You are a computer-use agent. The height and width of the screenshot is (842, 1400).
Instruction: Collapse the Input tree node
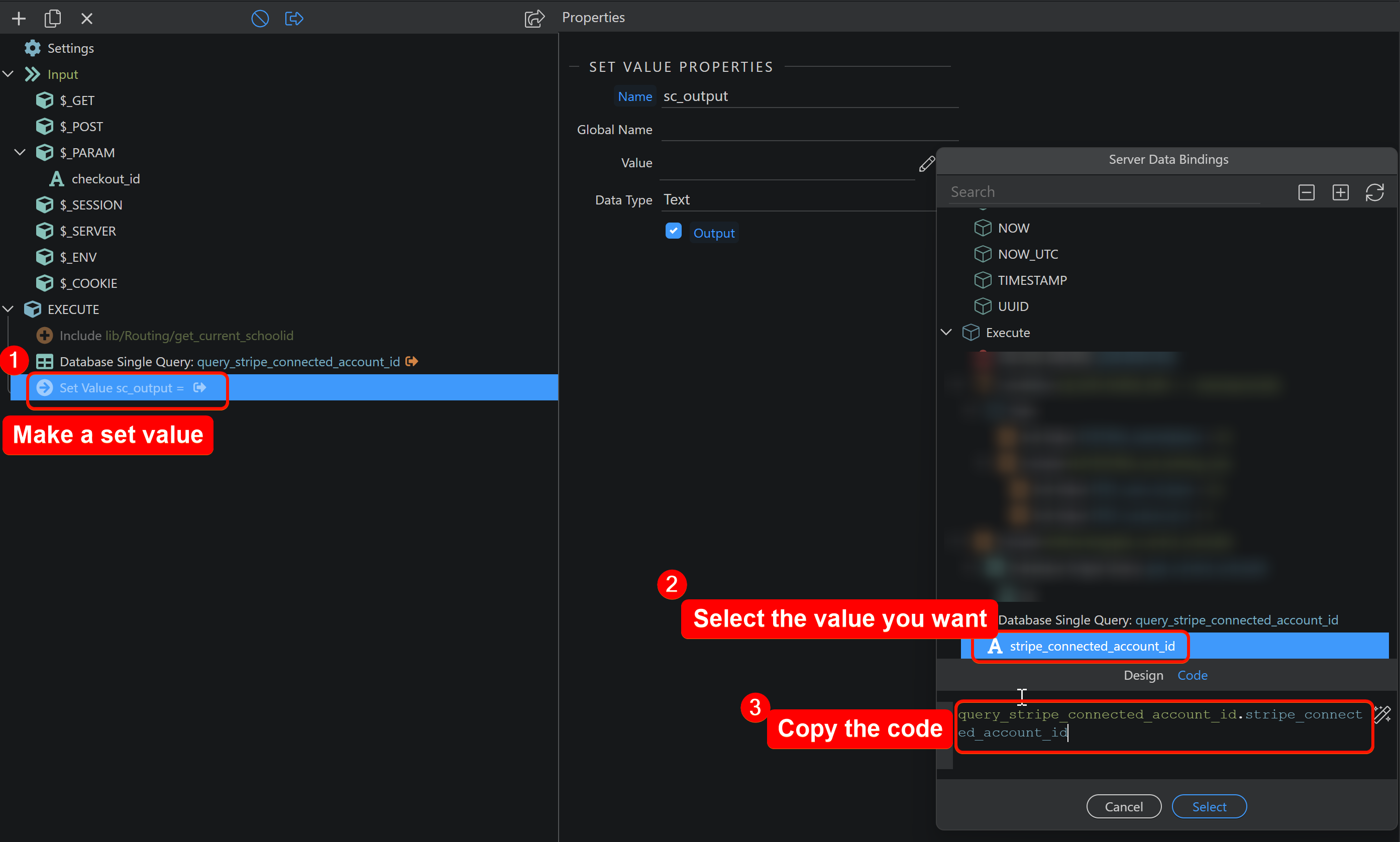(9, 74)
